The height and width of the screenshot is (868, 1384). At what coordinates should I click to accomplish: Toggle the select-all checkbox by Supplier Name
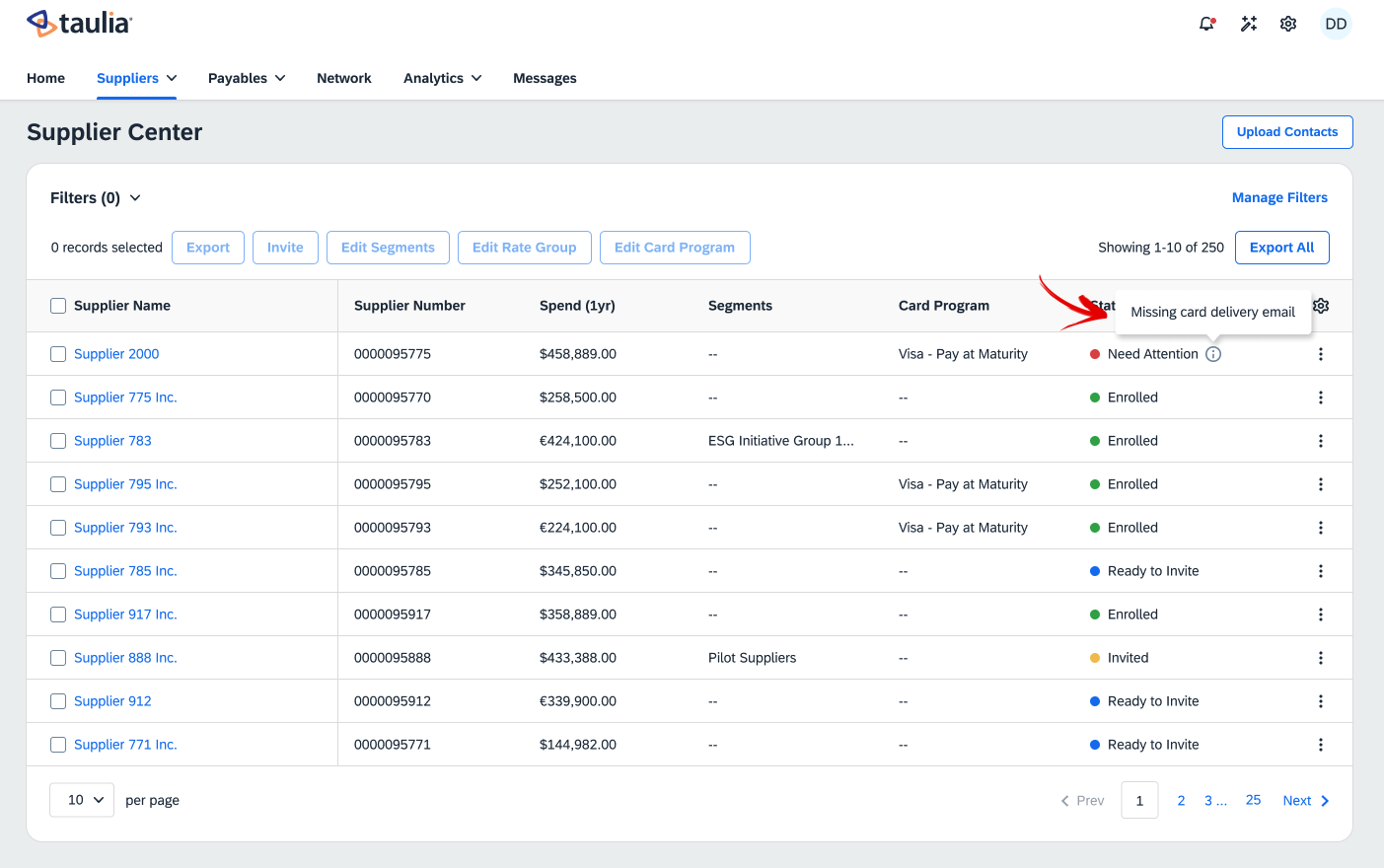[58, 306]
